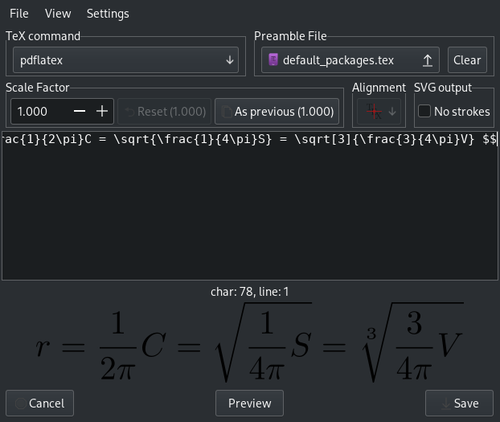Image resolution: width=500 pixels, height=422 pixels.
Task: Click inside the 1.000 scale factor field
Action: (40, 111)
